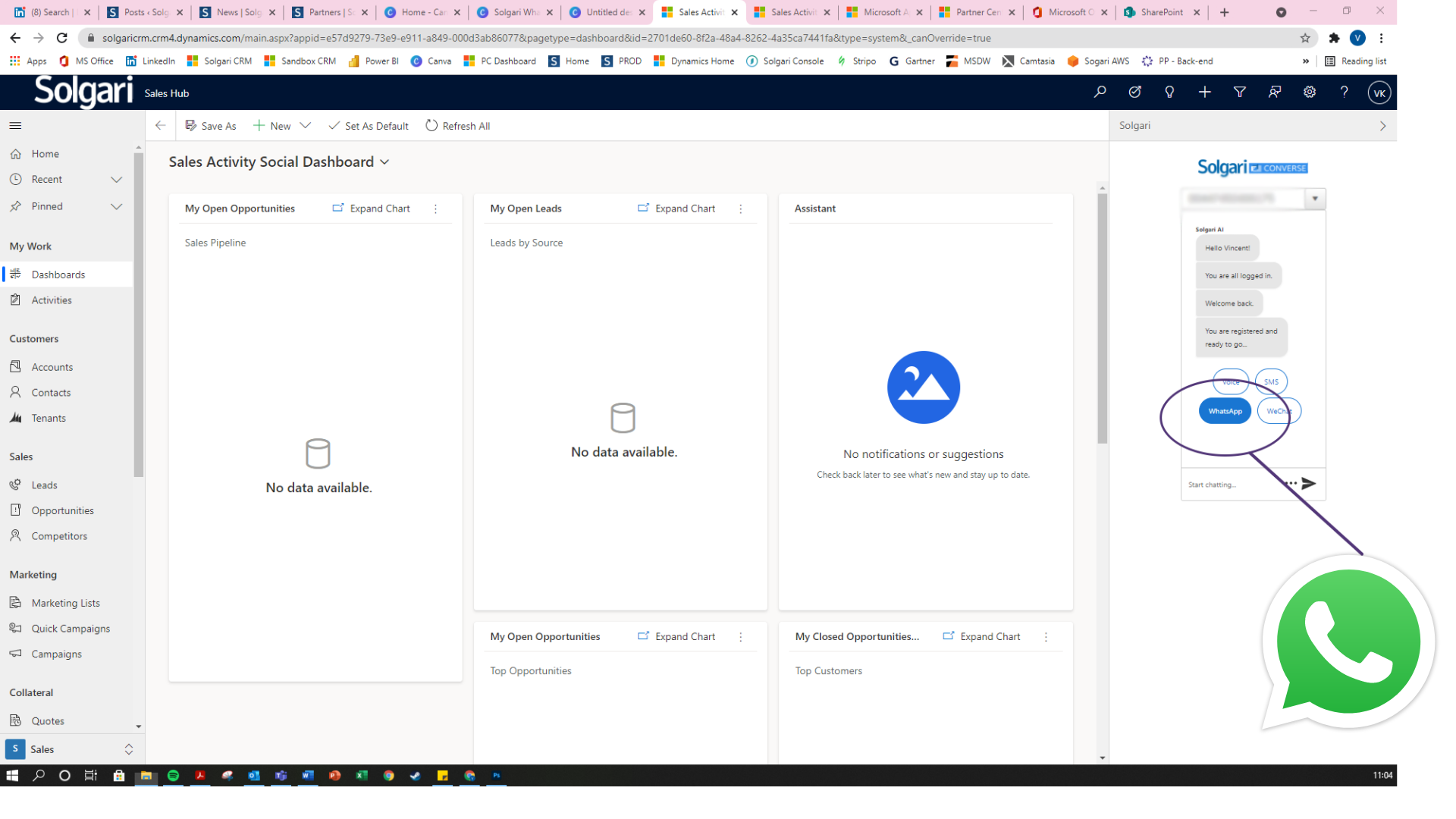The height and width of the screenshot is (819, 1456).
Task: Collapse the Solgari side panel chevron
Action: [1382, 126]
